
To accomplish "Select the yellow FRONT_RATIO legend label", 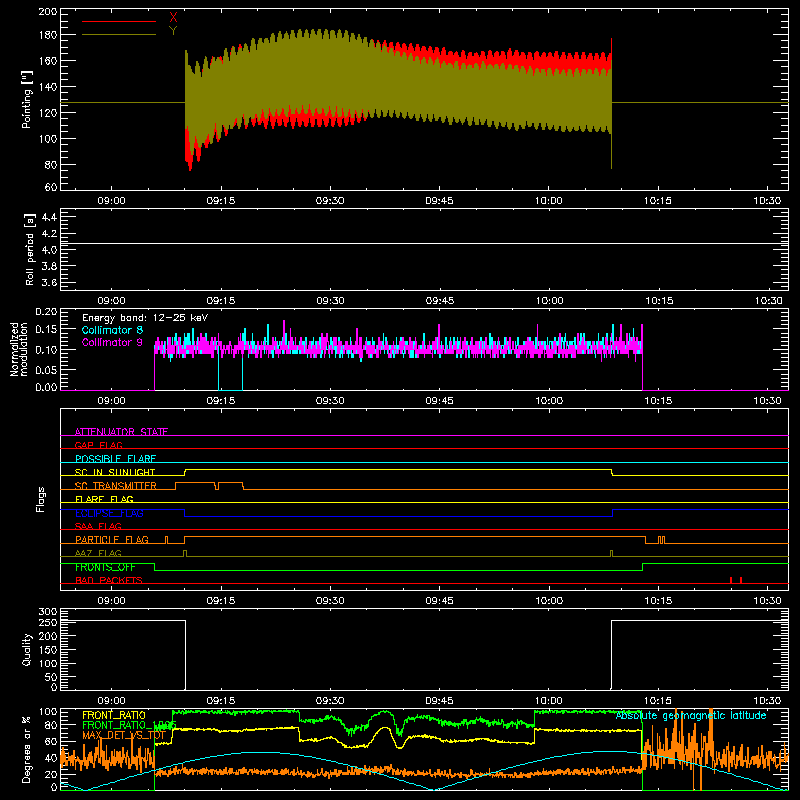I will pos(114,715).
